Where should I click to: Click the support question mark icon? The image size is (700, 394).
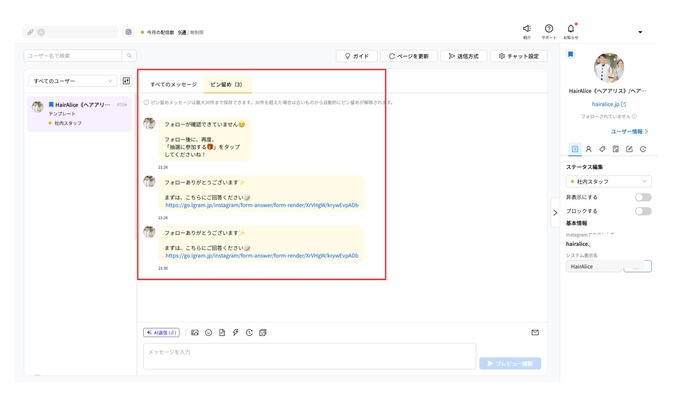(549, 29)
